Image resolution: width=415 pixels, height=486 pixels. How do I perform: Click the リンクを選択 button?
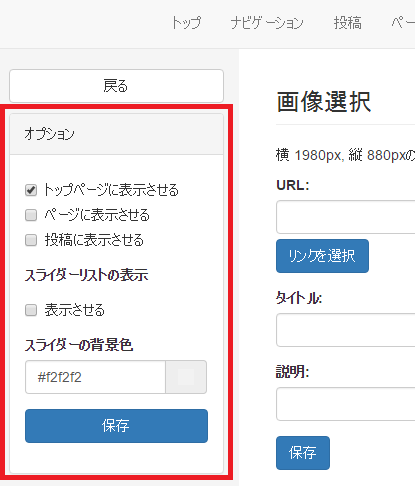[322, 256]
